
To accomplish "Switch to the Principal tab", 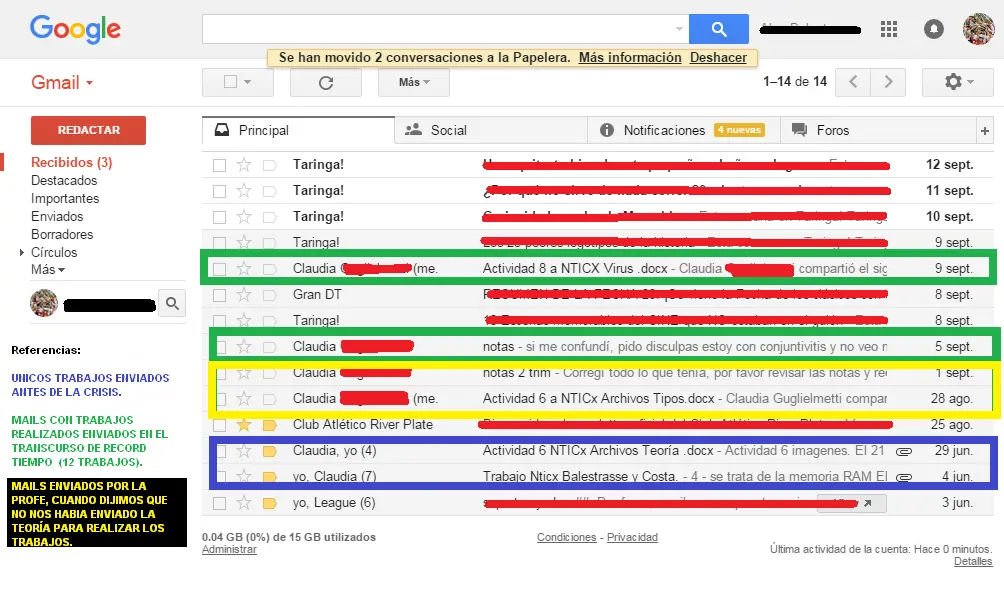I will coord(298,131).
